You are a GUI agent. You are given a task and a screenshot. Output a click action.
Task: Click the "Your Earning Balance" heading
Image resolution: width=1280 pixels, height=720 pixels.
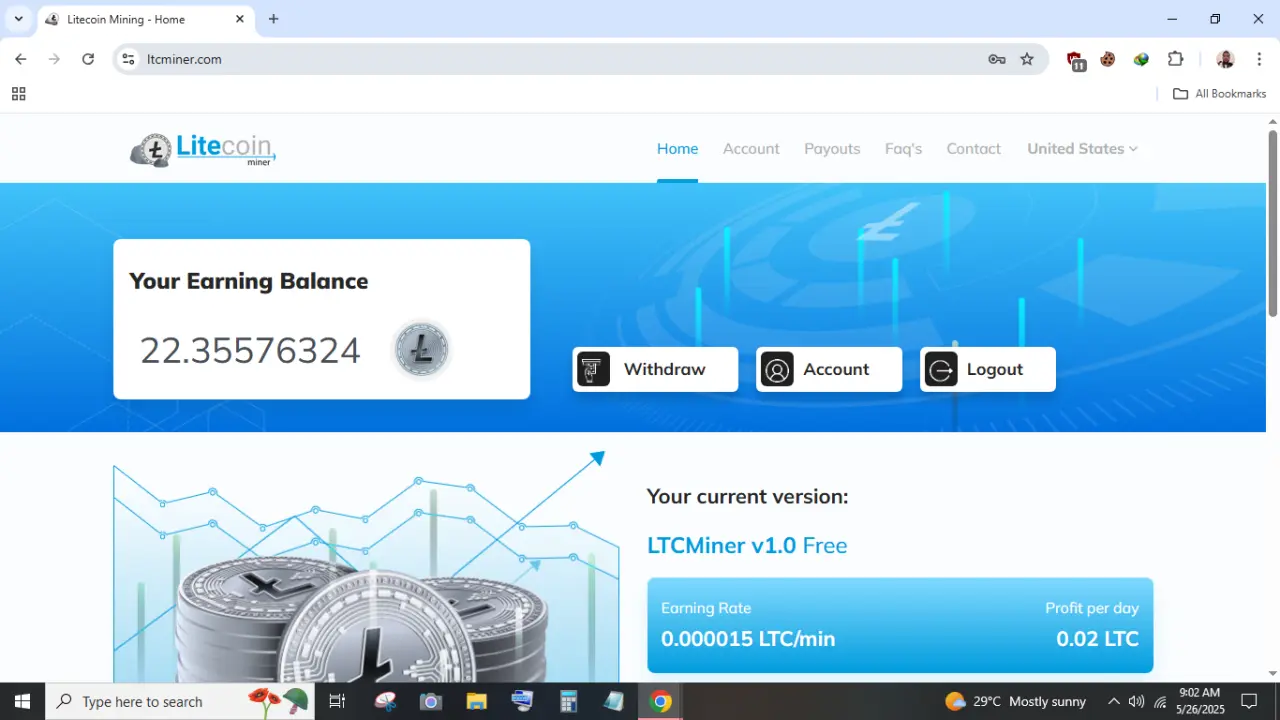click(249, 281)
